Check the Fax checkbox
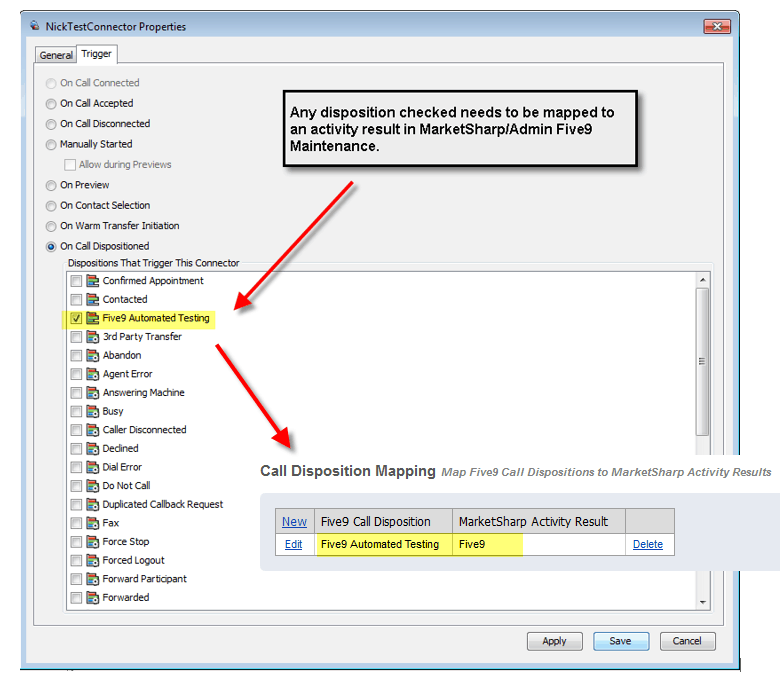The width and height of the screenshot is (780, 677). (76, 523)
